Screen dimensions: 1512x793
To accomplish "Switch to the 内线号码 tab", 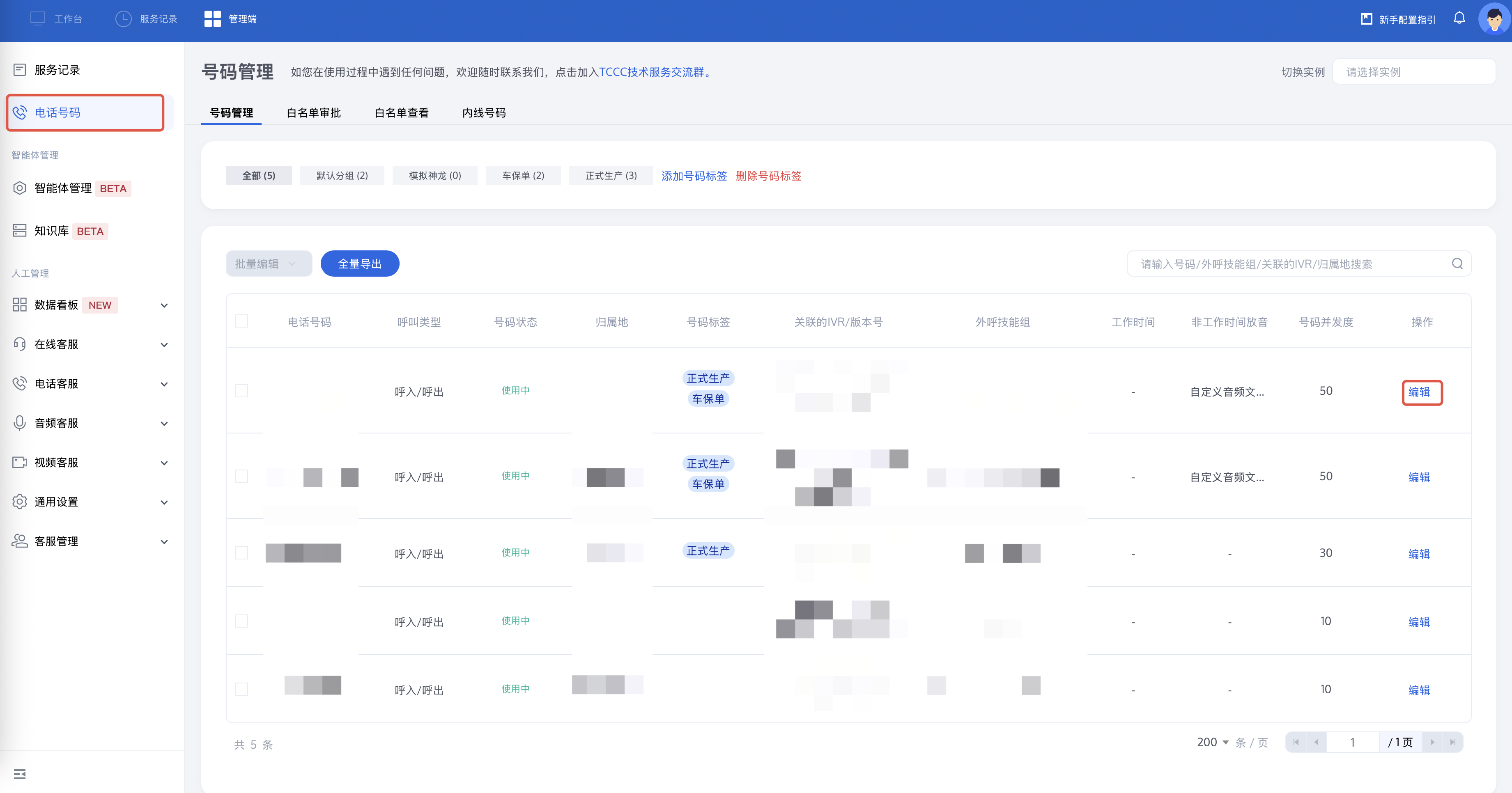I will 484,112.
